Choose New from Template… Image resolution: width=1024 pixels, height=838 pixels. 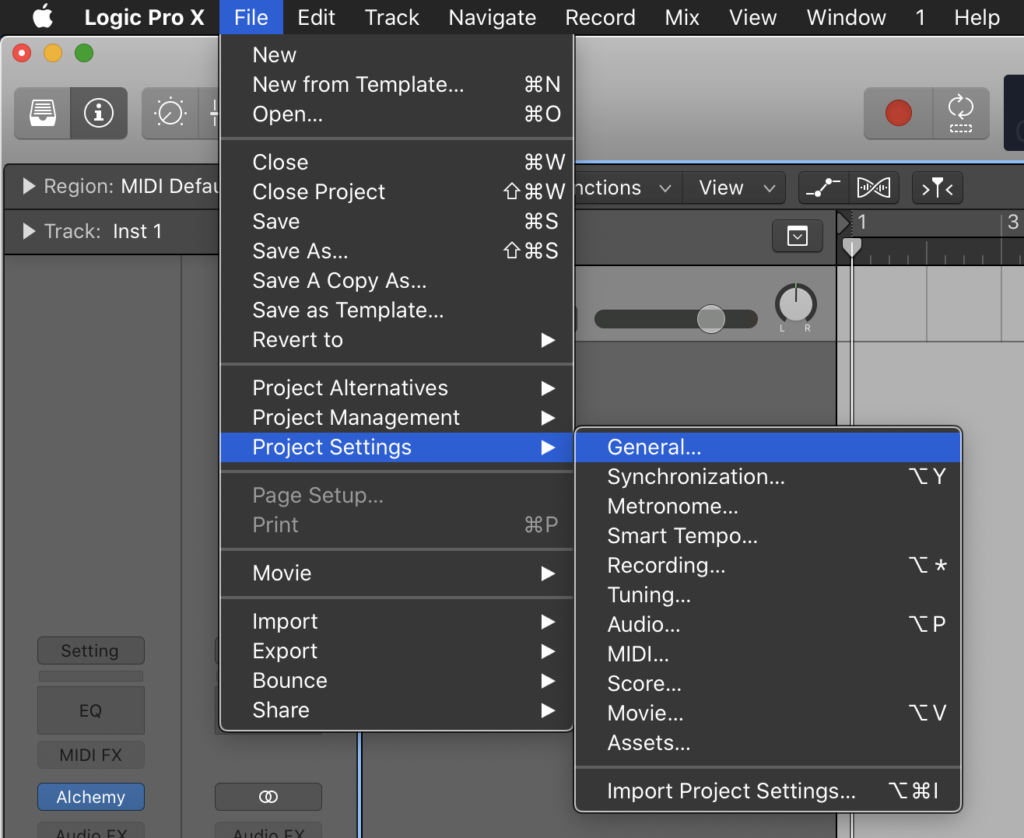point(397,84)
